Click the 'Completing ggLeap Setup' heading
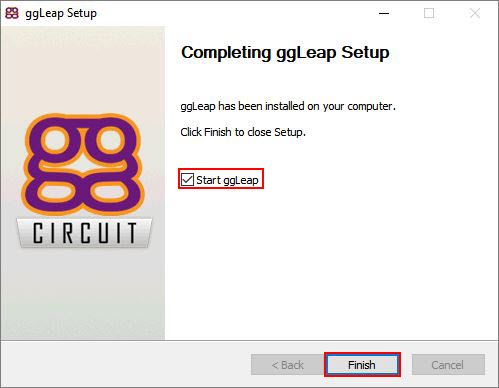The image size is (499, 388). coord(285,53)
